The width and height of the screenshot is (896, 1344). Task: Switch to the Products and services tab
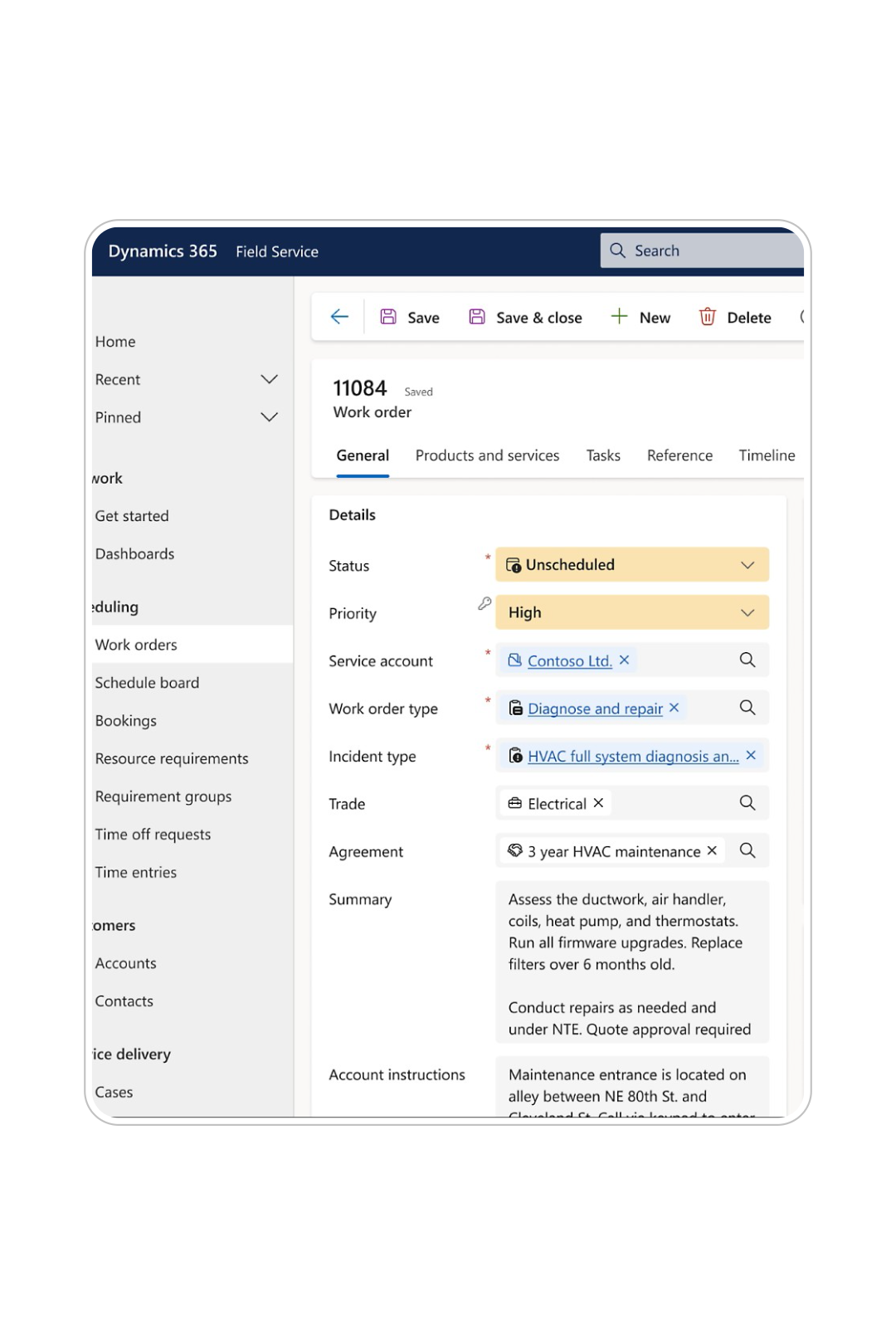(x=487, y=455)
